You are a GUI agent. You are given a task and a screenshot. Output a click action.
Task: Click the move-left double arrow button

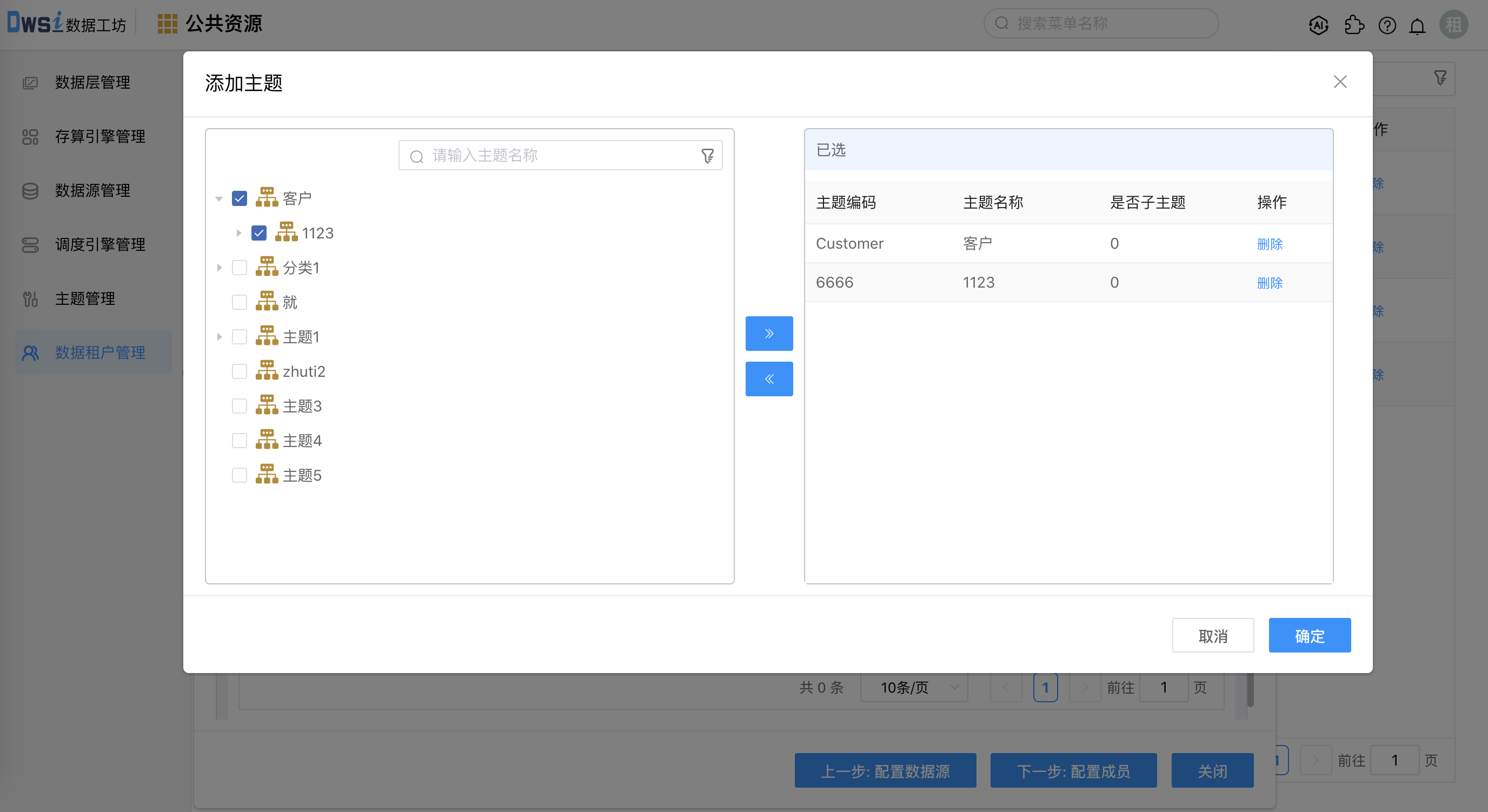pos(769,379)
